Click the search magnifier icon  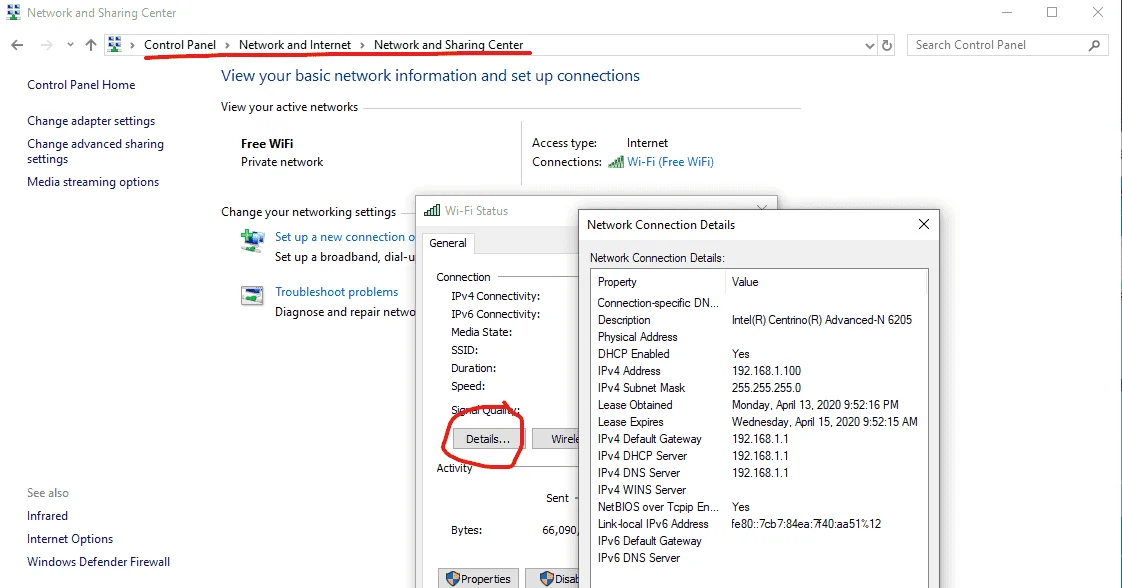pos(1094,45)
